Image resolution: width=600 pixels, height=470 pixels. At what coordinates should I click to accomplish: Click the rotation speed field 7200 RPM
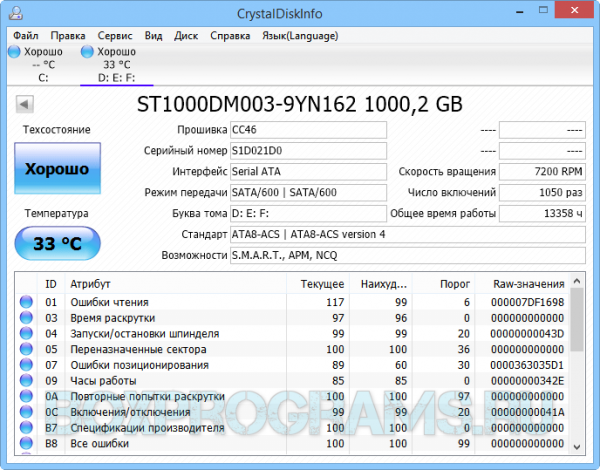pos(542,171)
